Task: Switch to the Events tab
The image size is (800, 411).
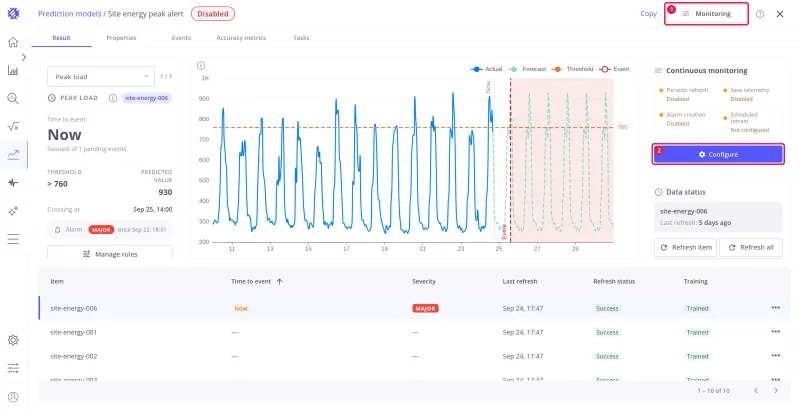Action: click(181, 38)
